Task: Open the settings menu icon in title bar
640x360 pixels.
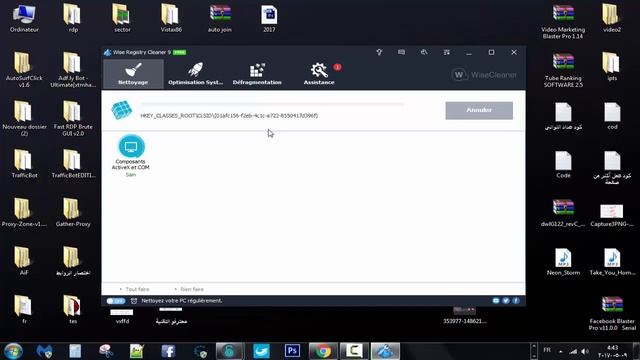Action: [447, 52]
